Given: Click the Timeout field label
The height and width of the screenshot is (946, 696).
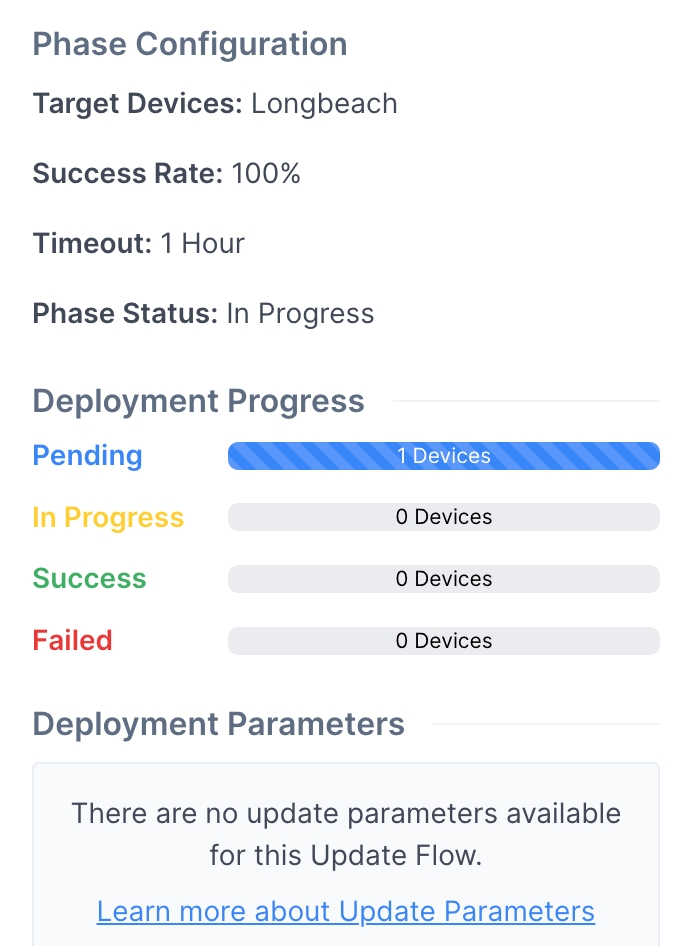Looking at the screenshot, I should [92, 244].
